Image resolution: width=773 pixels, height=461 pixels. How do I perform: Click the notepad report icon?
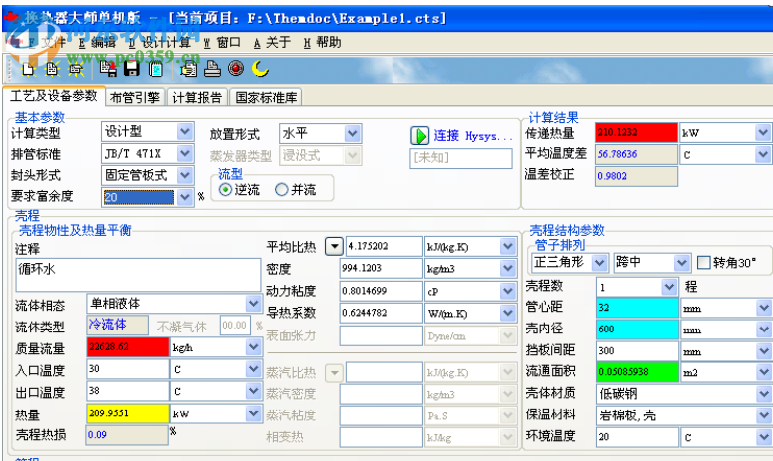coord(156,69)
